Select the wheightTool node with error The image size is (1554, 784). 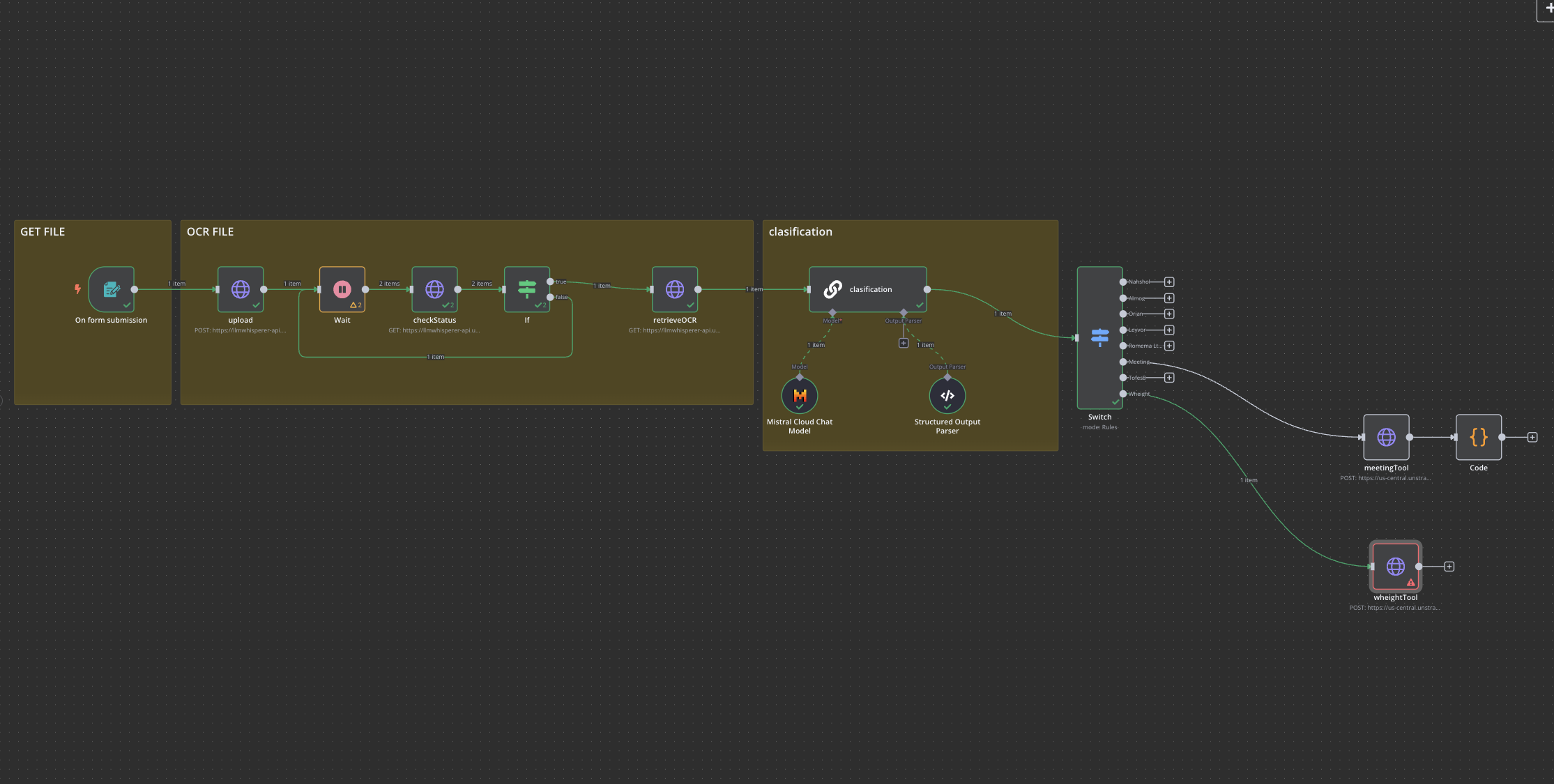(1396, 567)
